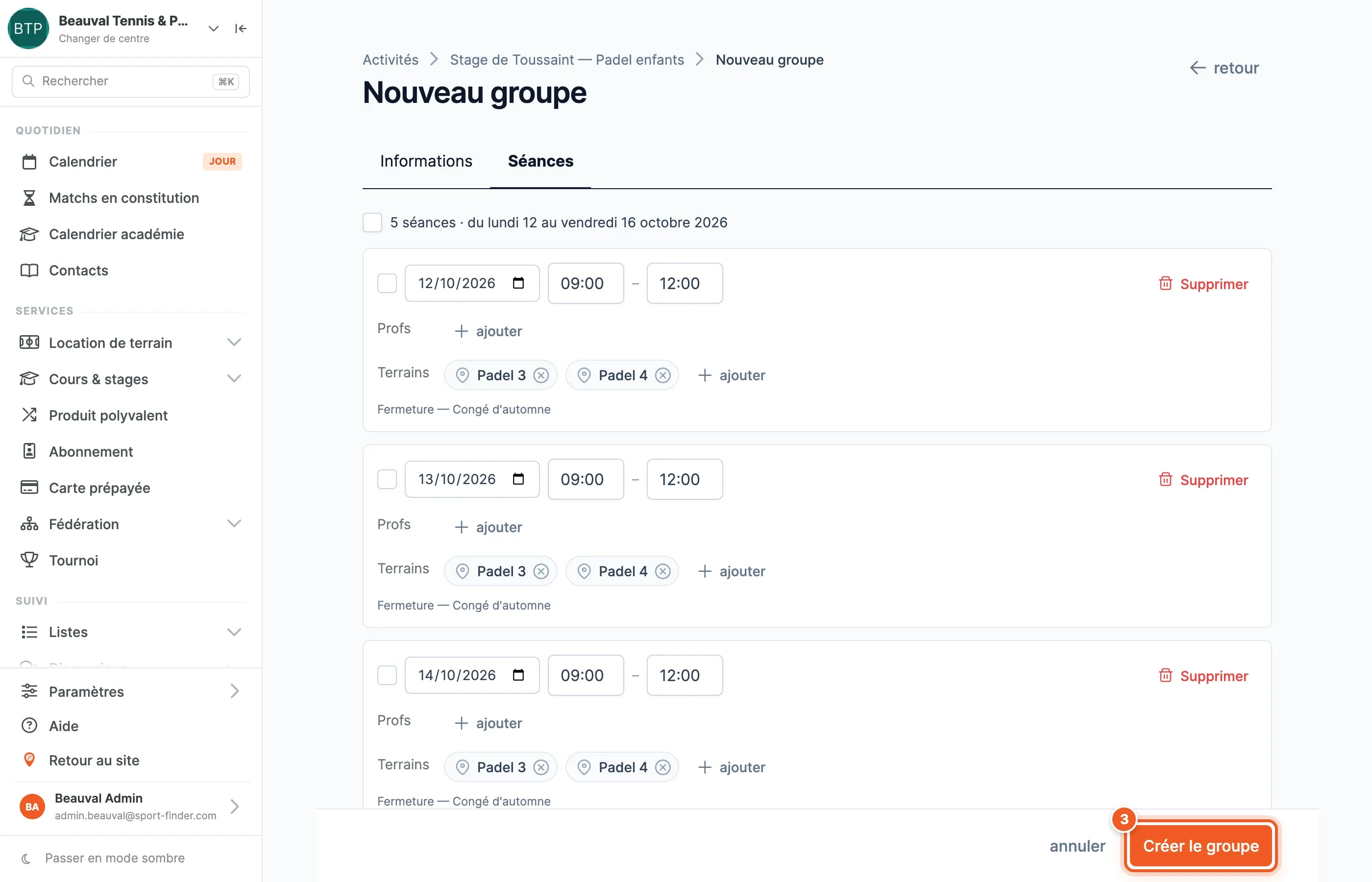Screen dimensions: 1372x882
Task: Click Créer le groupe button
Action: pos(1201,845)
